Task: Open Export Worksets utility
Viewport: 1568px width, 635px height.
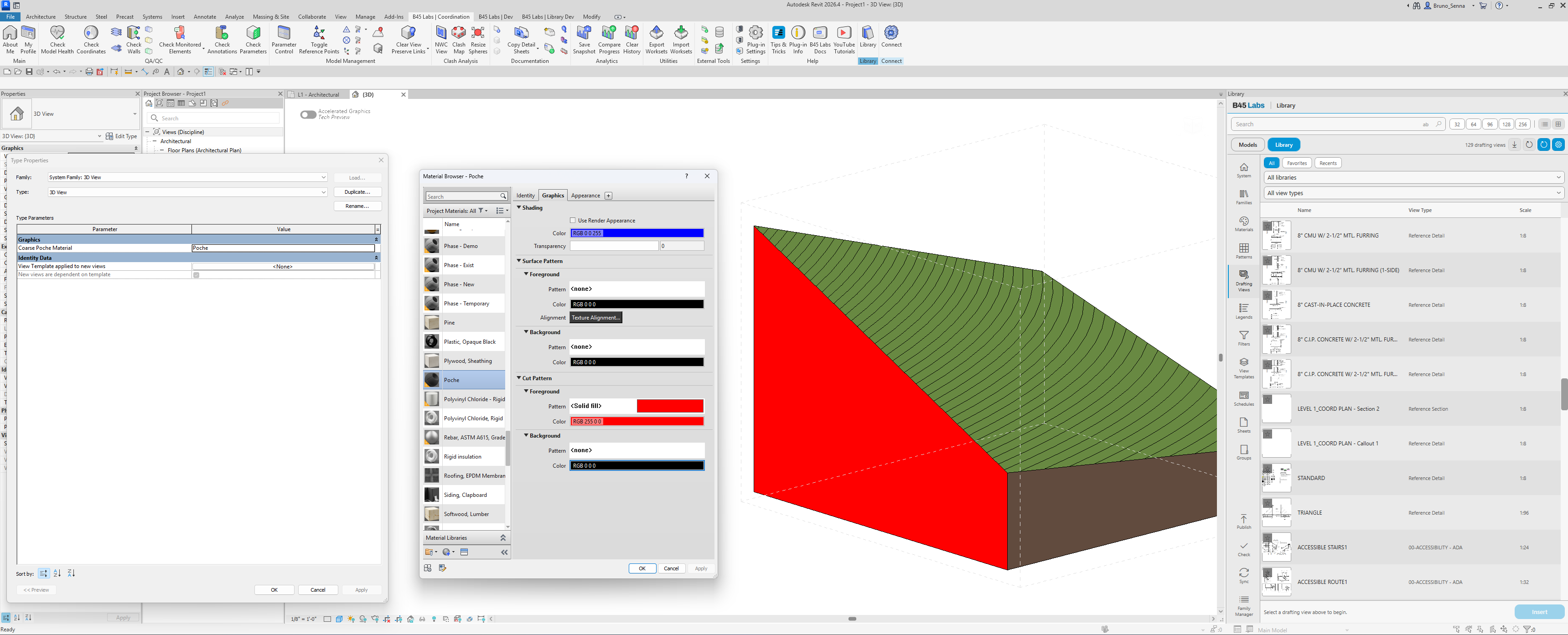Action: (656, 40)
